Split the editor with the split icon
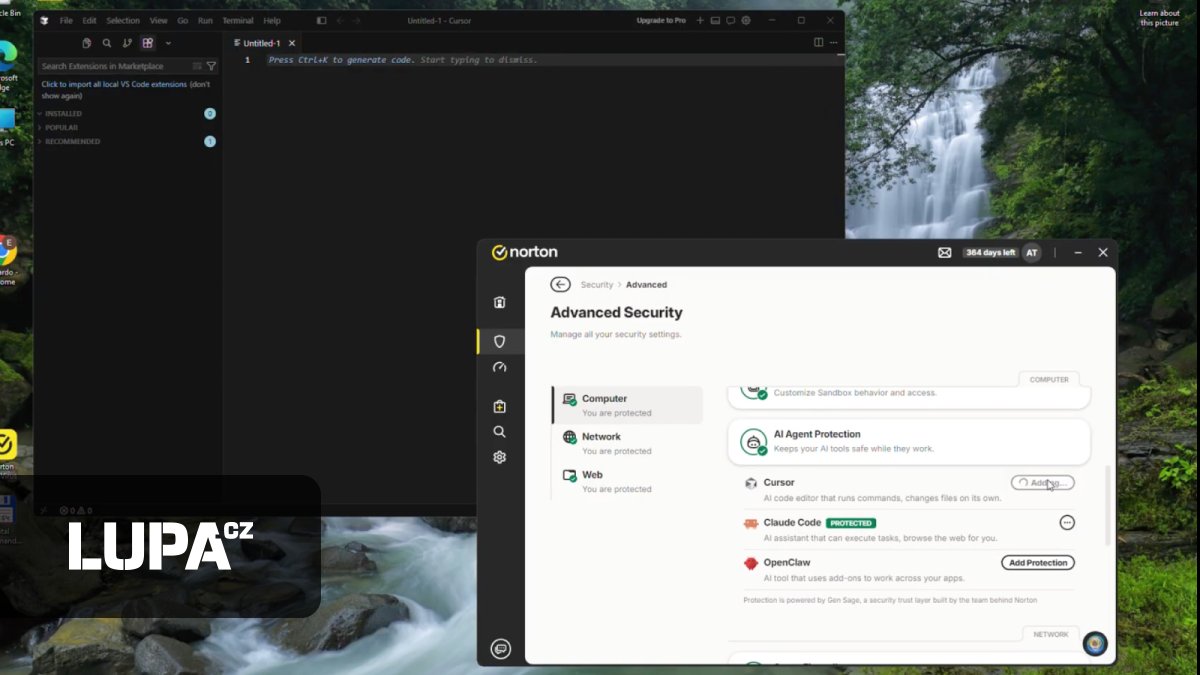 pyautogui.click(x=819, y=43)
